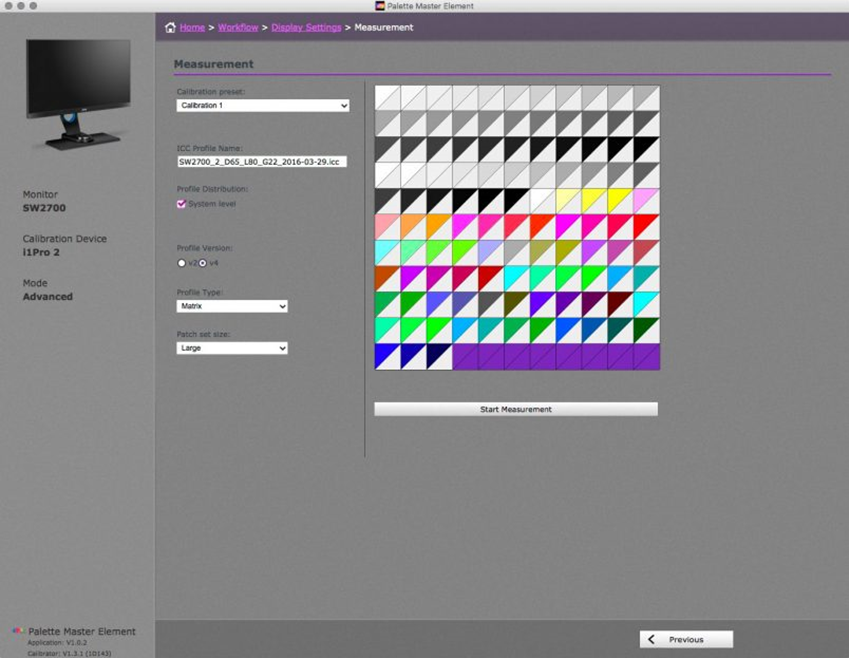849x658 pixels.
Task: Open the Workflow breadcrumb link
Action: [238, 28]
